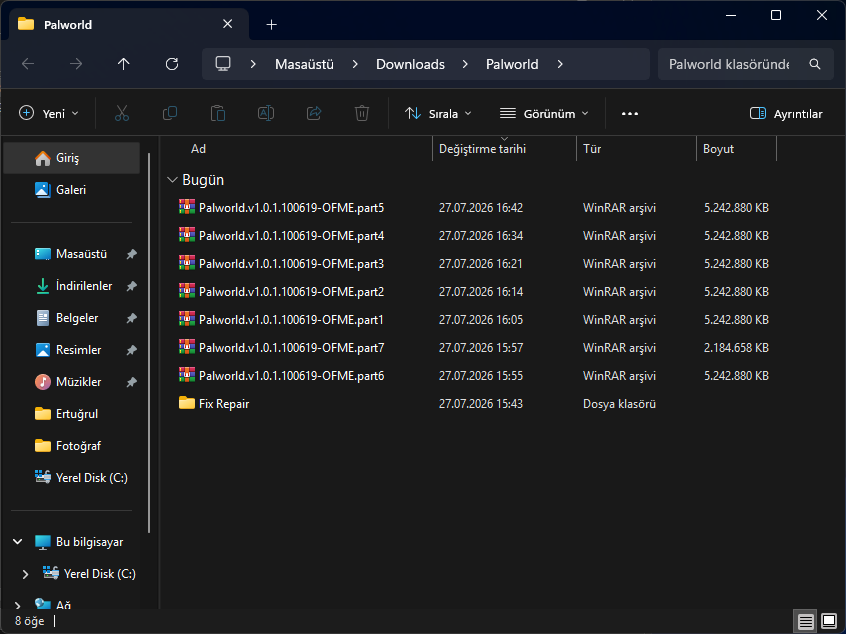Open Müzikler in the sidebar

pyautogui.click(x=71, y=382)
